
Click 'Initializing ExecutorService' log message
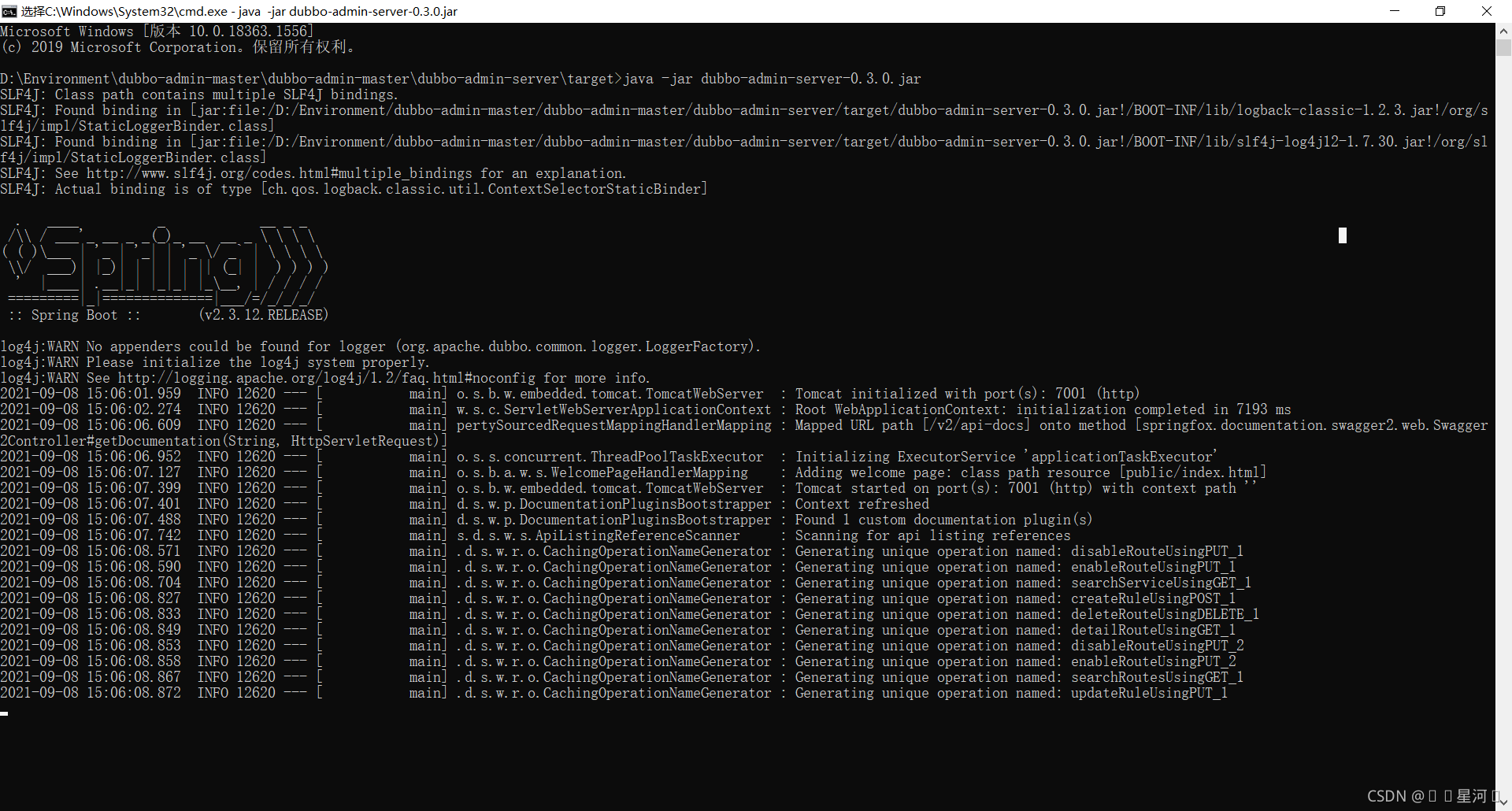click(x=1006, y=457)
